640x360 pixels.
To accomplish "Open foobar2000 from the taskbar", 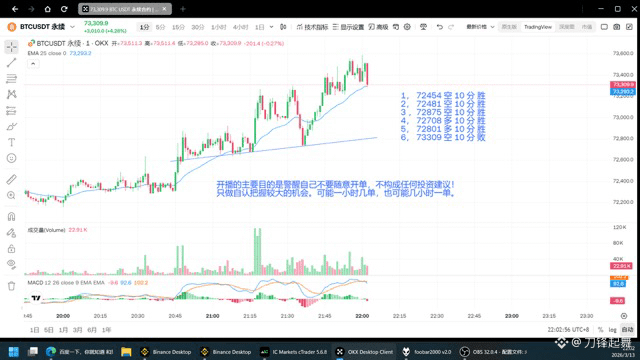I will coord(427,351).
